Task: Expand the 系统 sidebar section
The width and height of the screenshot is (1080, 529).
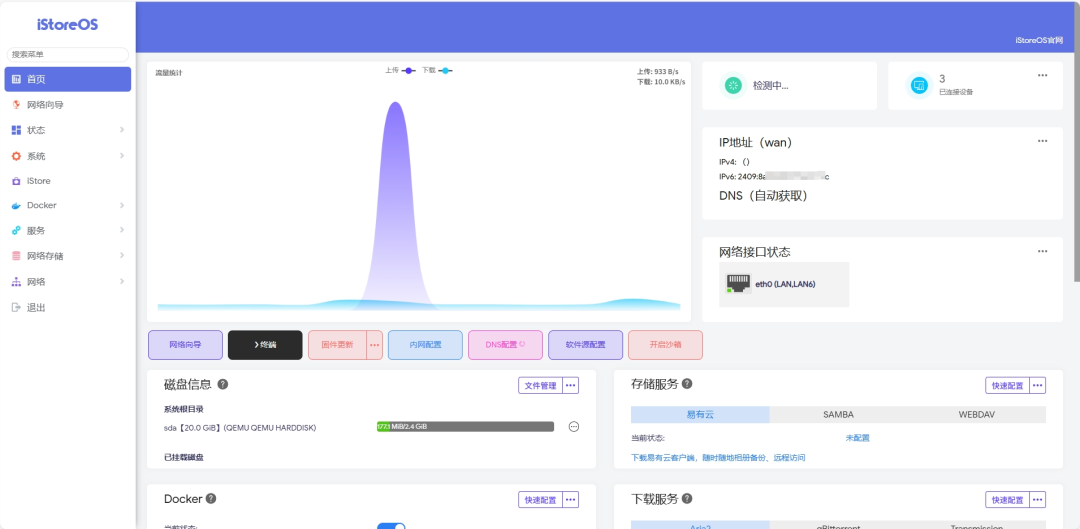Action: (68, 156)
